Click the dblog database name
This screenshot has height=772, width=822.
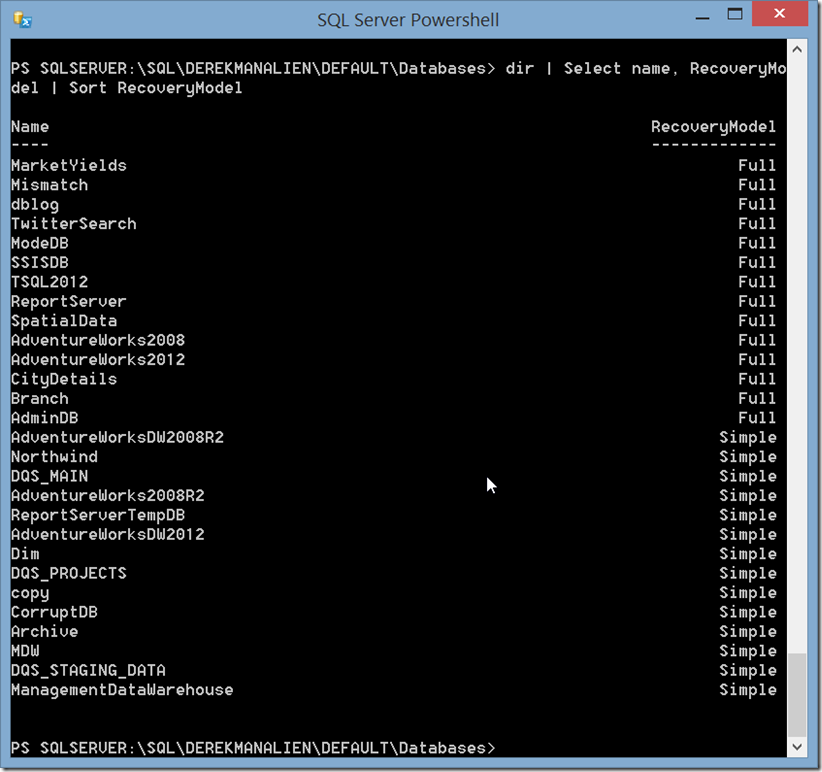click(x=35, y=205)
